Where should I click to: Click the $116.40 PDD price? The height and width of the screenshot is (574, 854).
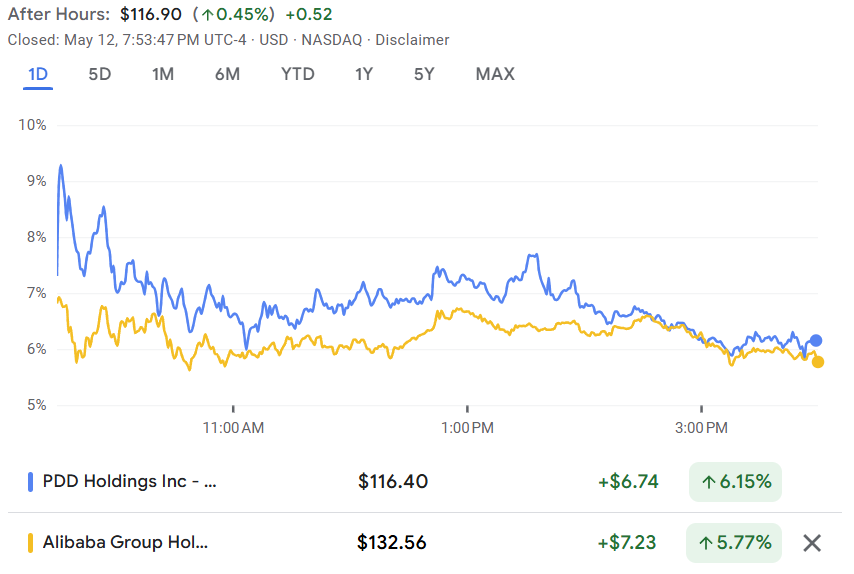tap(393, 482)
